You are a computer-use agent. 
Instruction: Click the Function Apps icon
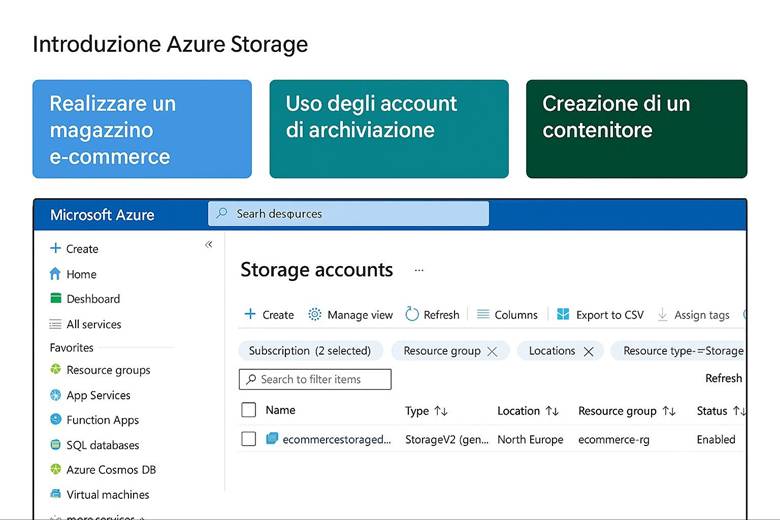(56, 420)
